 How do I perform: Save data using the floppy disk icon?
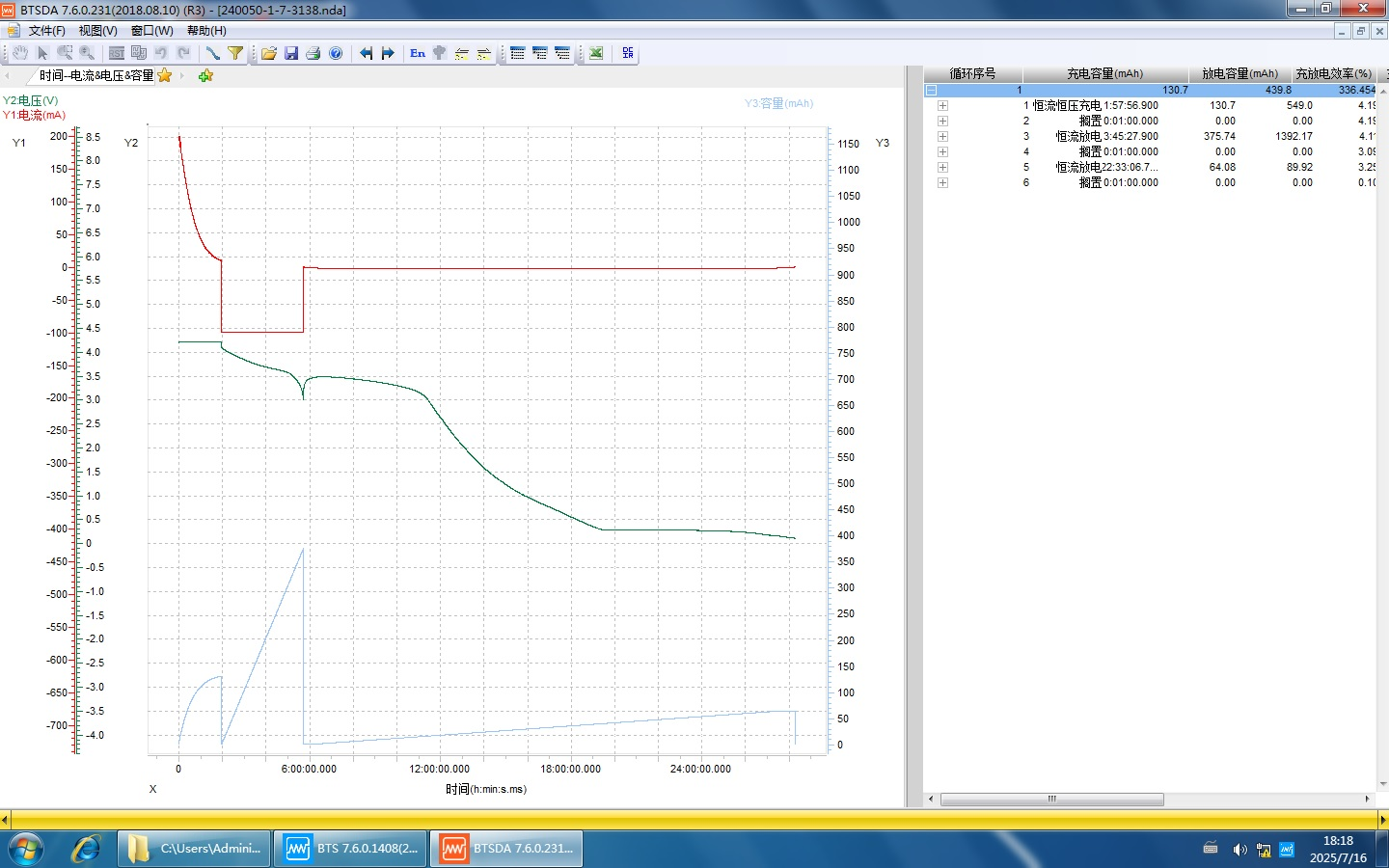click(291, 53)
